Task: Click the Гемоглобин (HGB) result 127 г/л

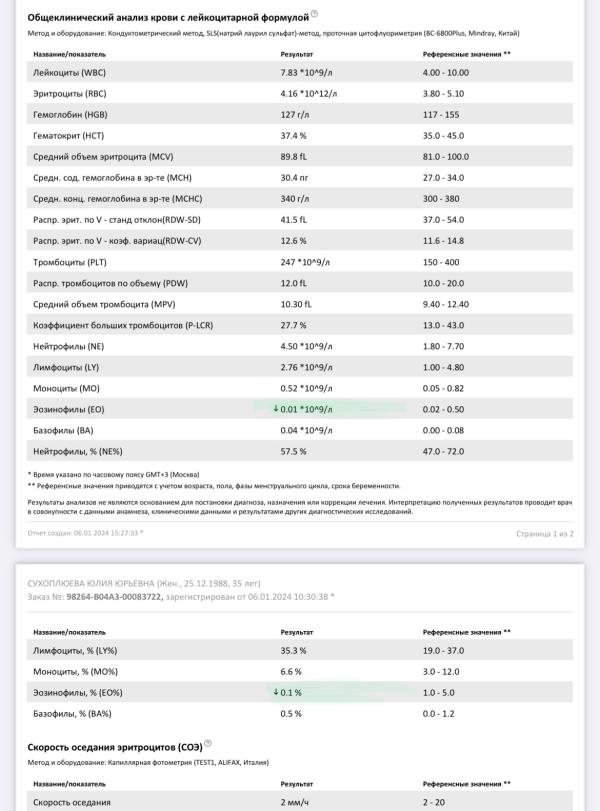Action: (296, 115)
